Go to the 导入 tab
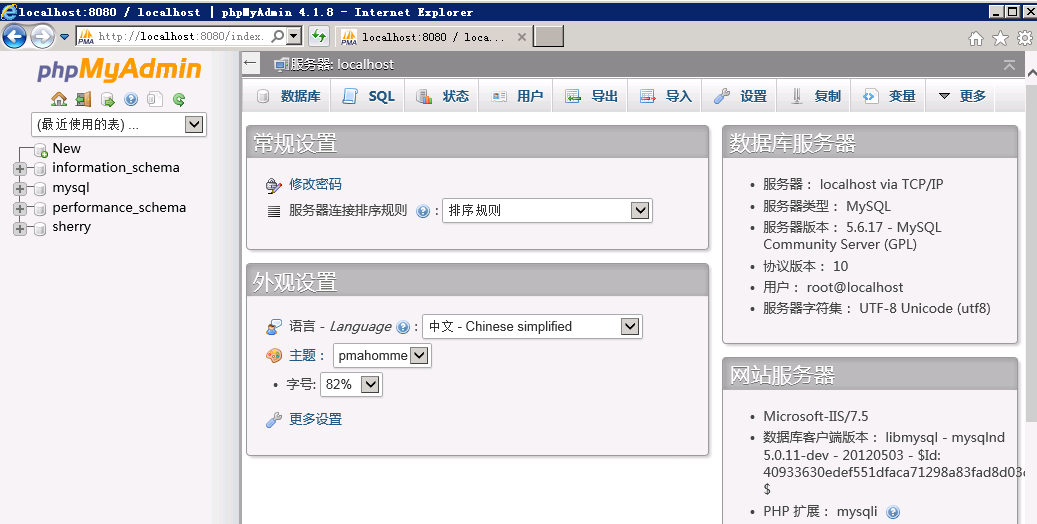The width and height of the screenshot is (1037, 524). pos(665,97)
